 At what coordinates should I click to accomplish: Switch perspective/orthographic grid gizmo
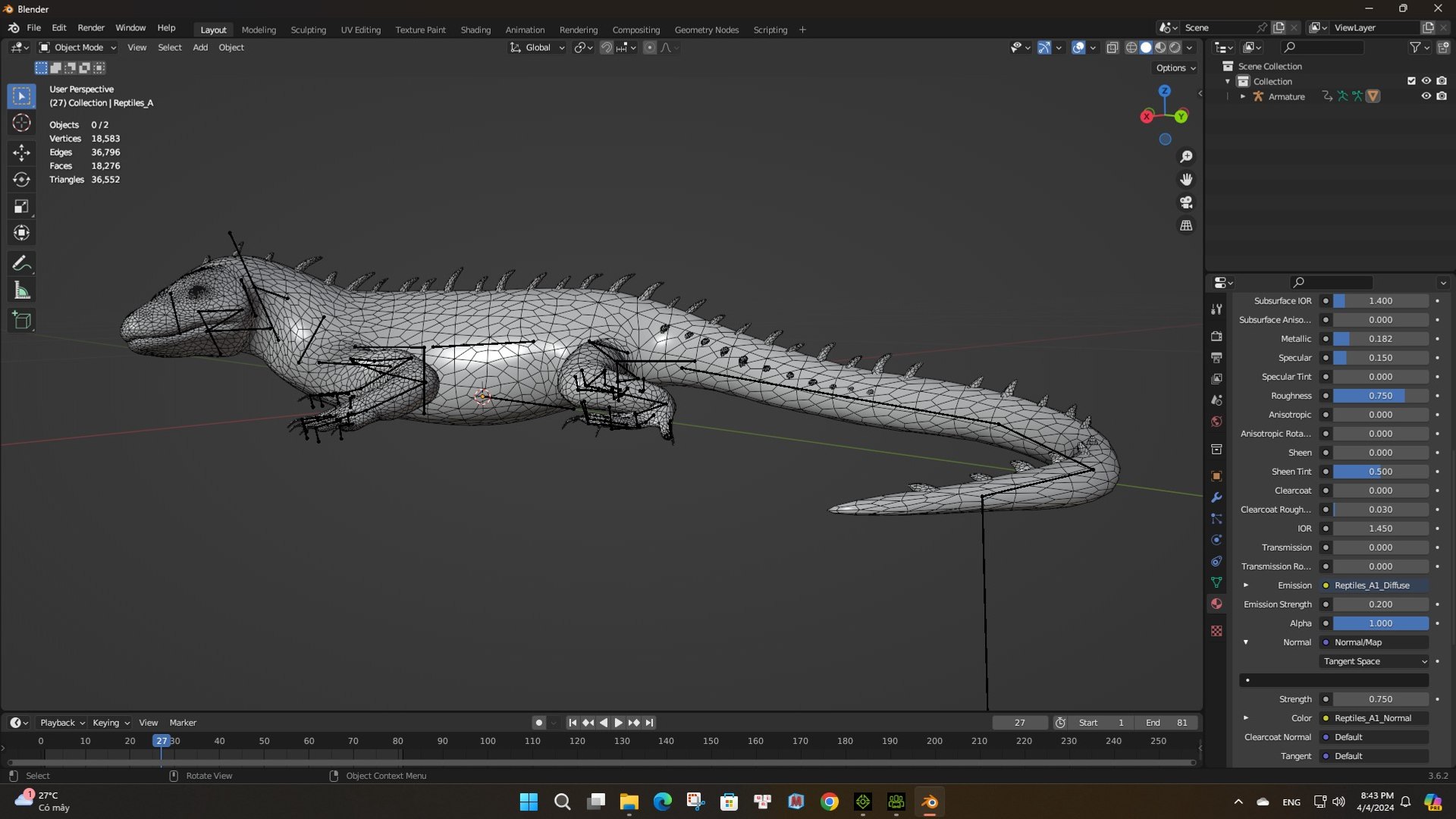(1186, 225)
